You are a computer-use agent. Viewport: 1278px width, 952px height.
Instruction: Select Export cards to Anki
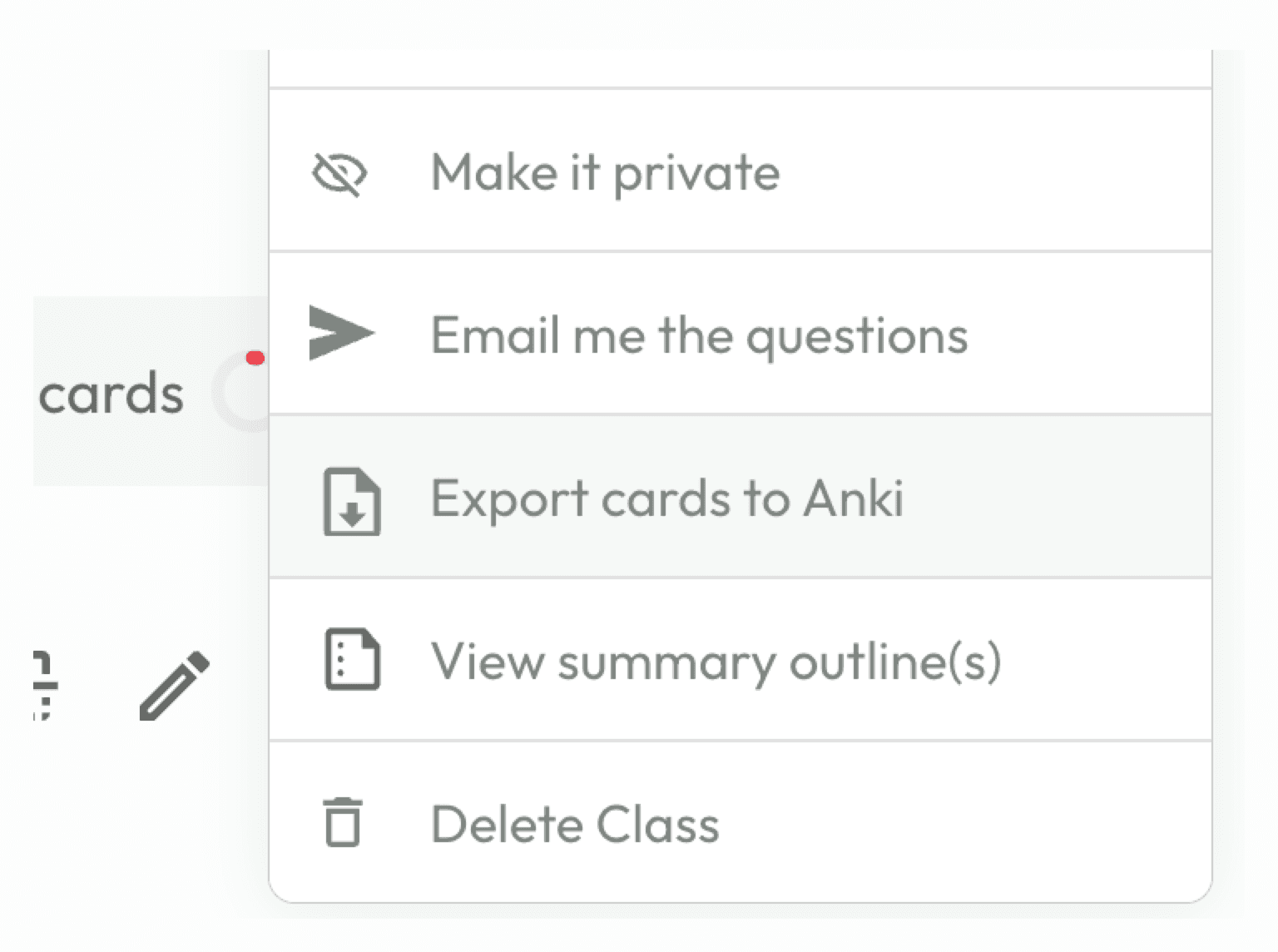[666, 498]
